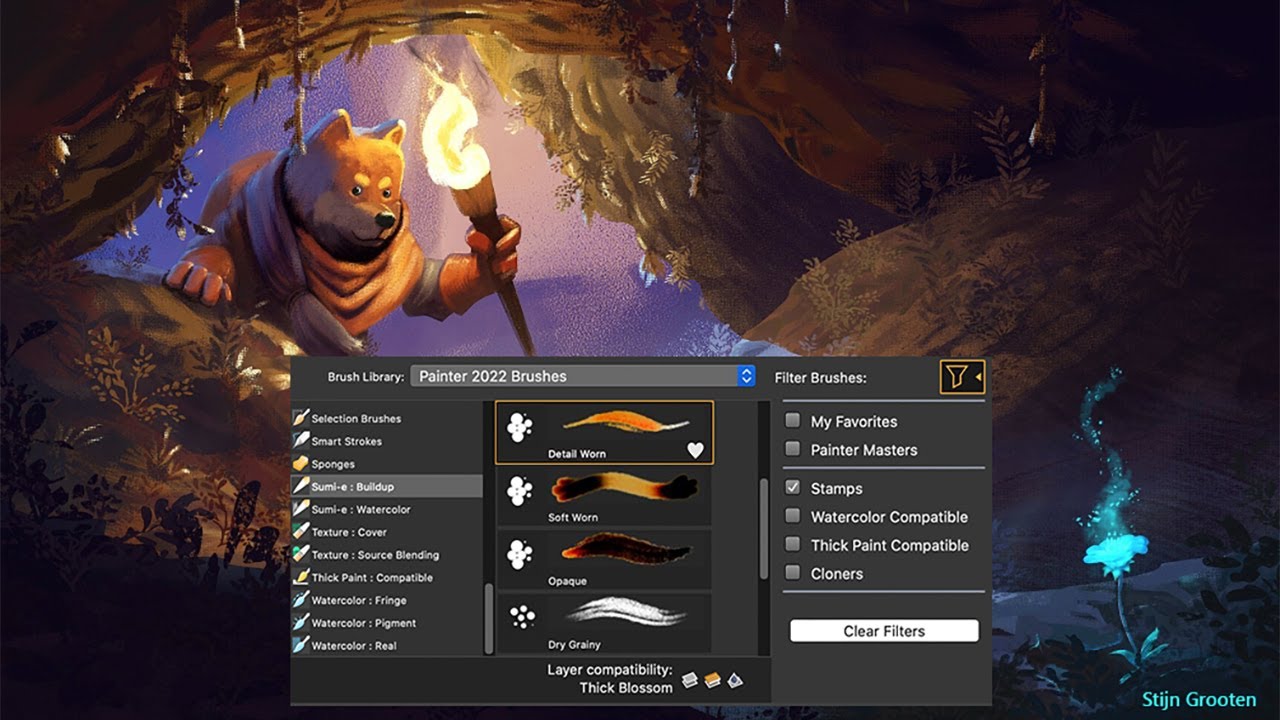This screenshot has width=1280, height=720.
Task: Click the first layer compatibility icon
Action: [x=690, y=681]
